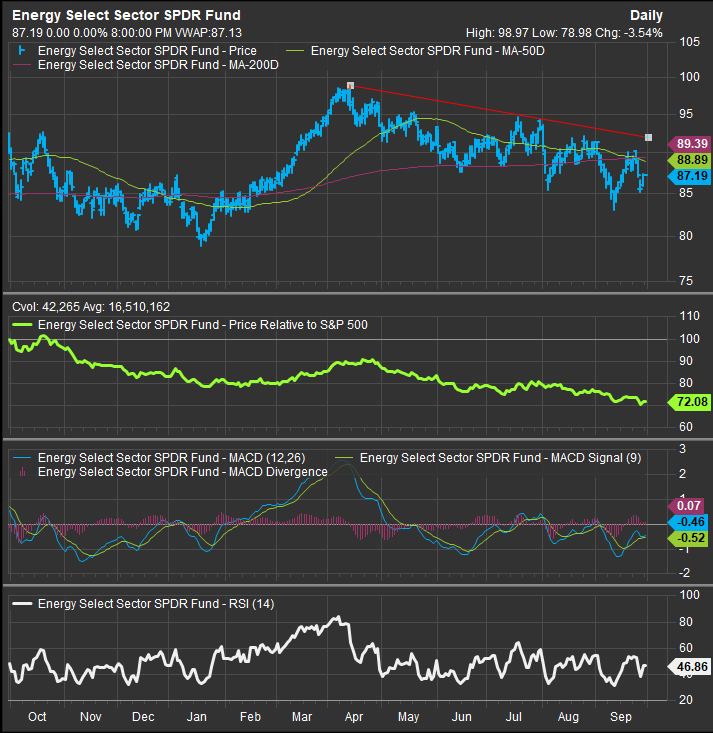Click the MA-50D legend line swatch
713x733 pixels.
[x=295, y=50]
